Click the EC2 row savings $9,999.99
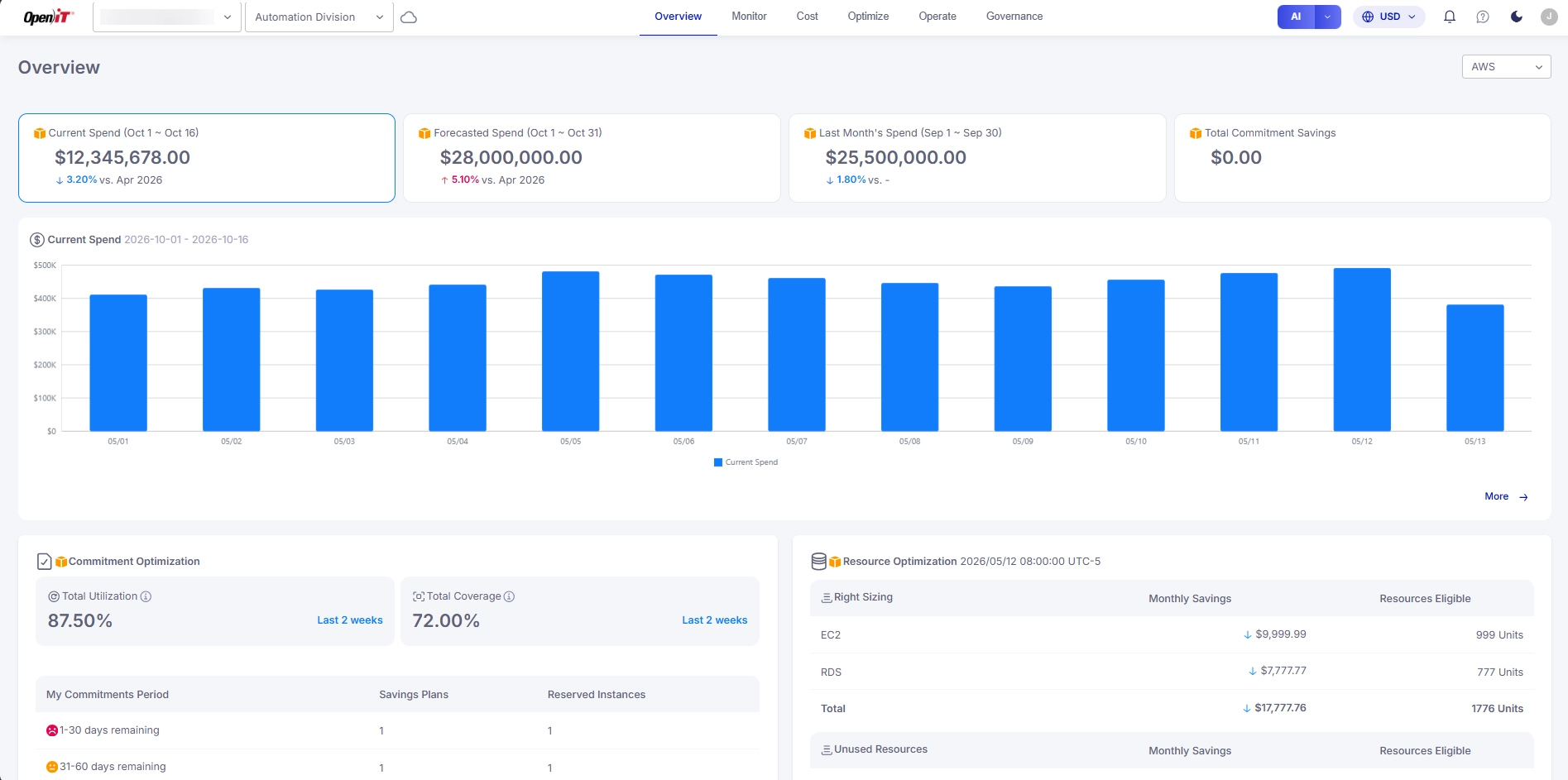Image resolution: width=1568 pixels, height=780 pixels. pos(1275,634)
